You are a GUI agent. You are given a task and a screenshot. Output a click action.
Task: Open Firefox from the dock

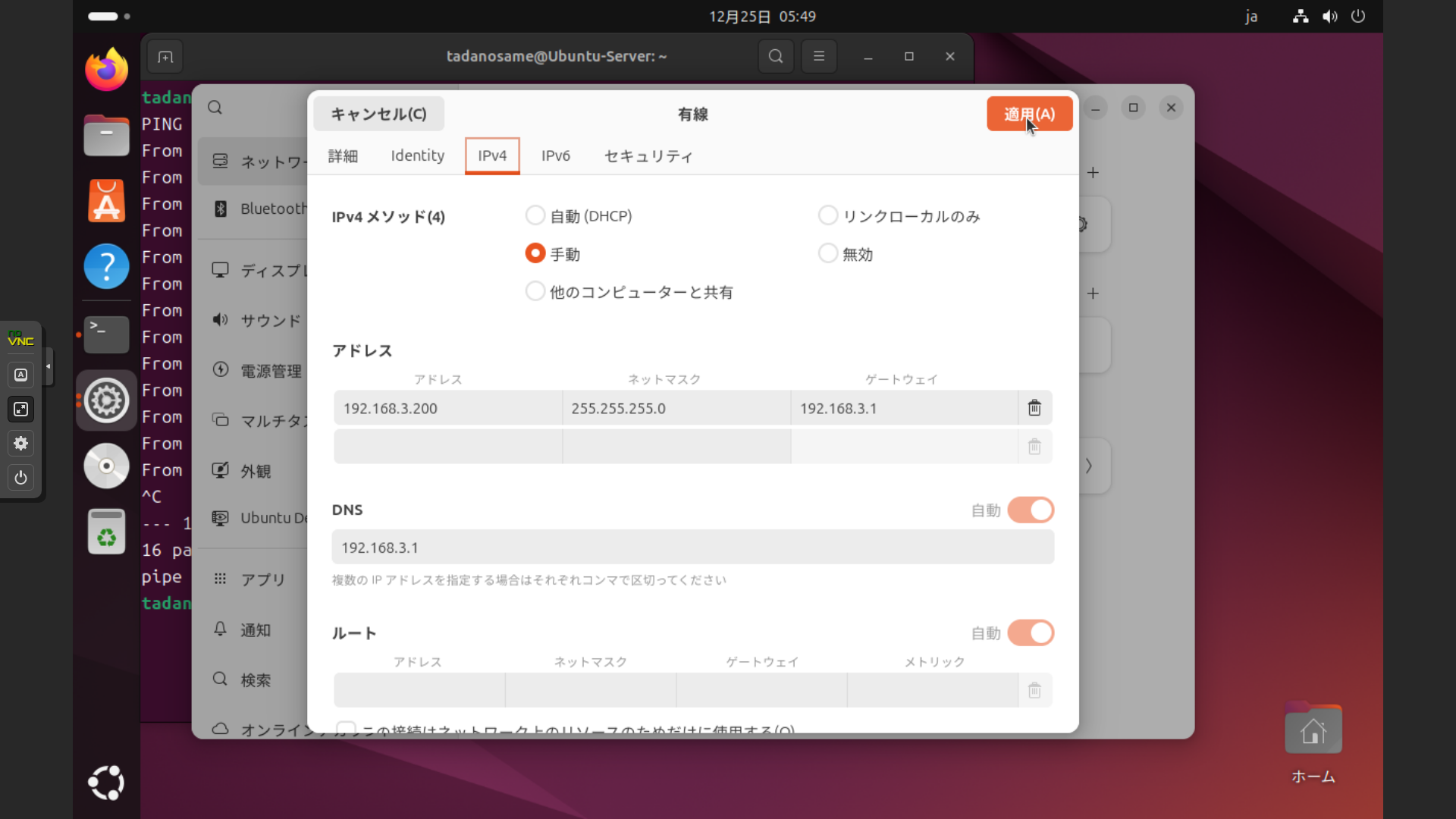pos(106,70)
